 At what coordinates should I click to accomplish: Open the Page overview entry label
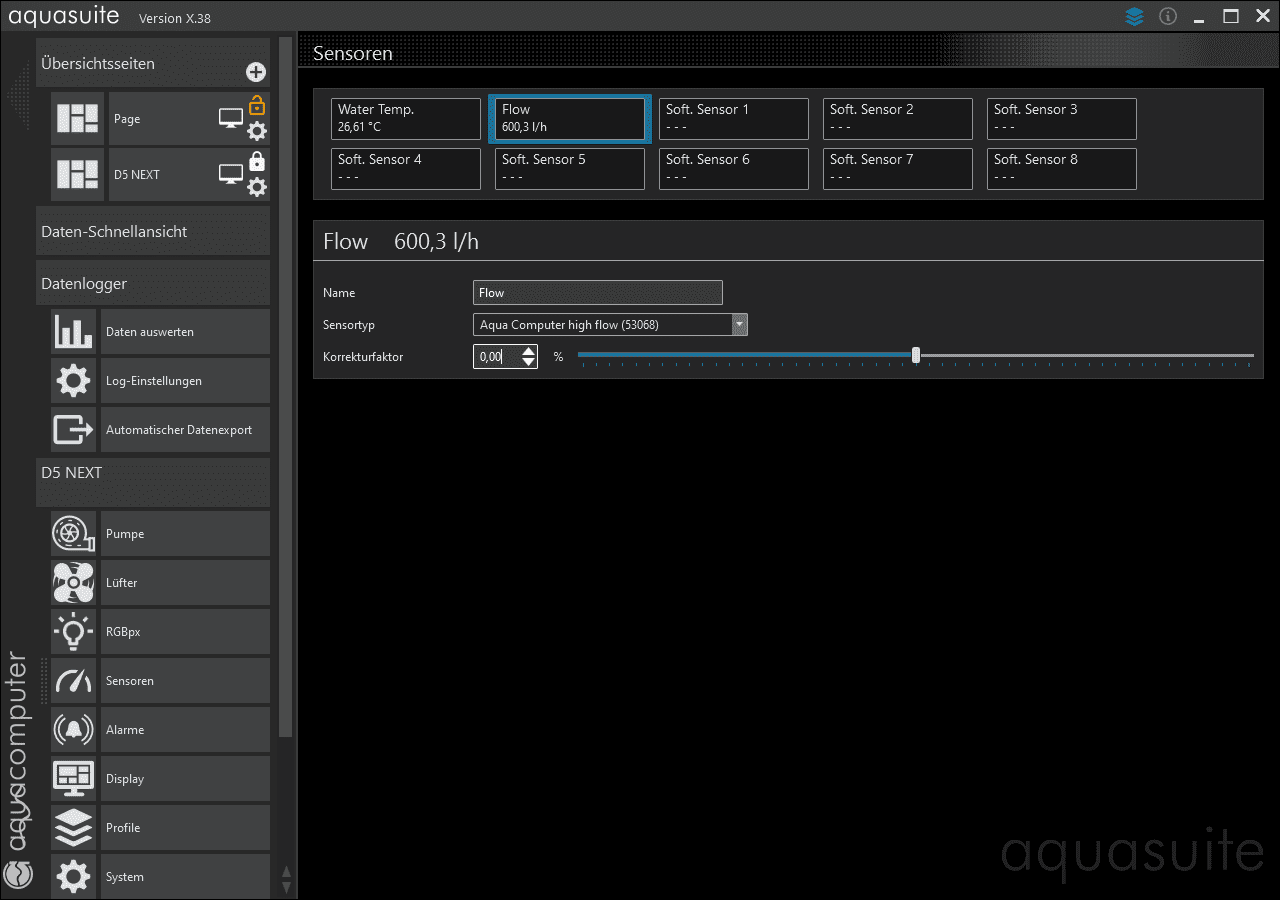click(x=127, y=119)
